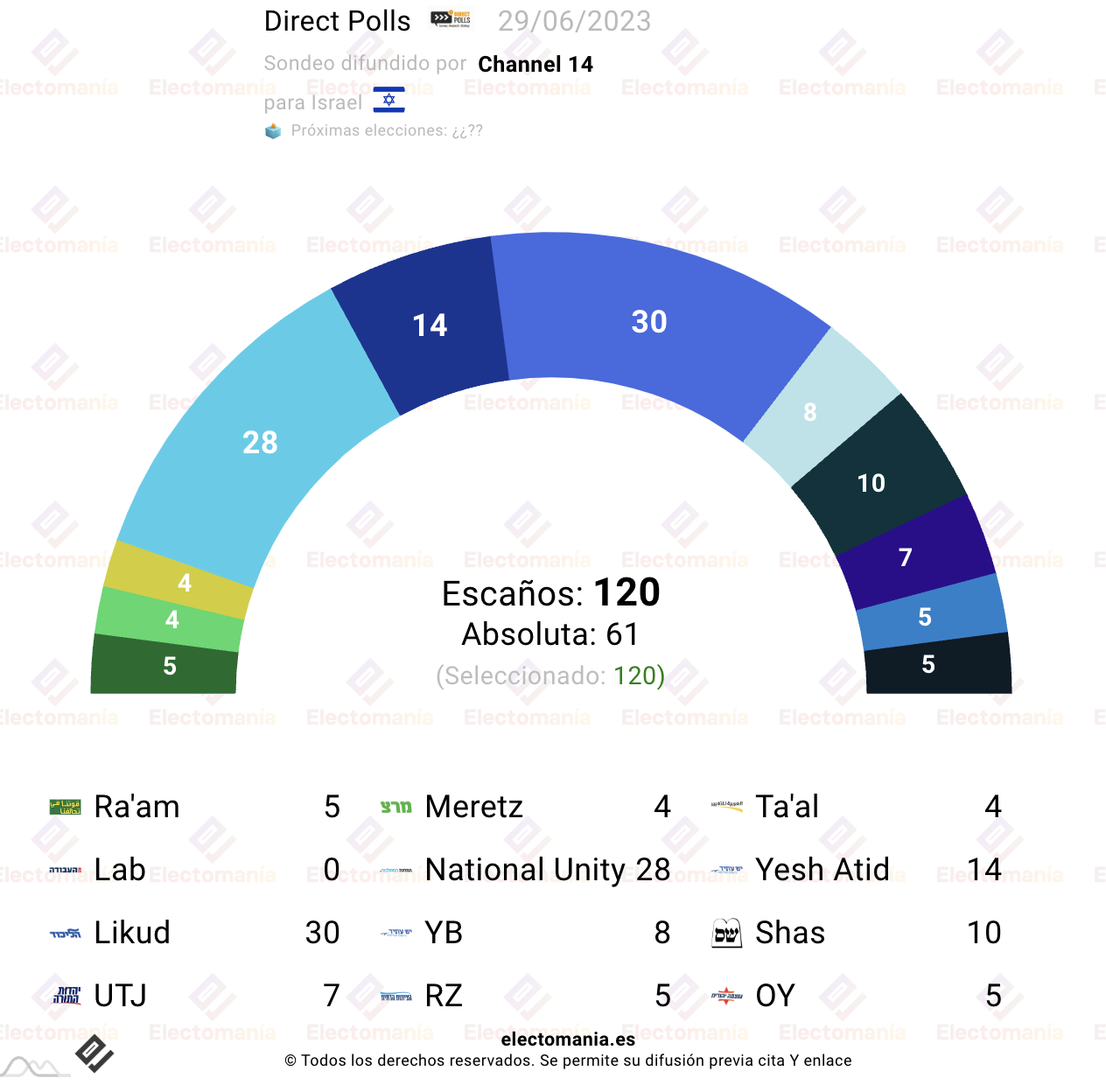Click the Channel 14 source label
Viewport: 1106px width, 1092px height.
(x=535, y=64)
